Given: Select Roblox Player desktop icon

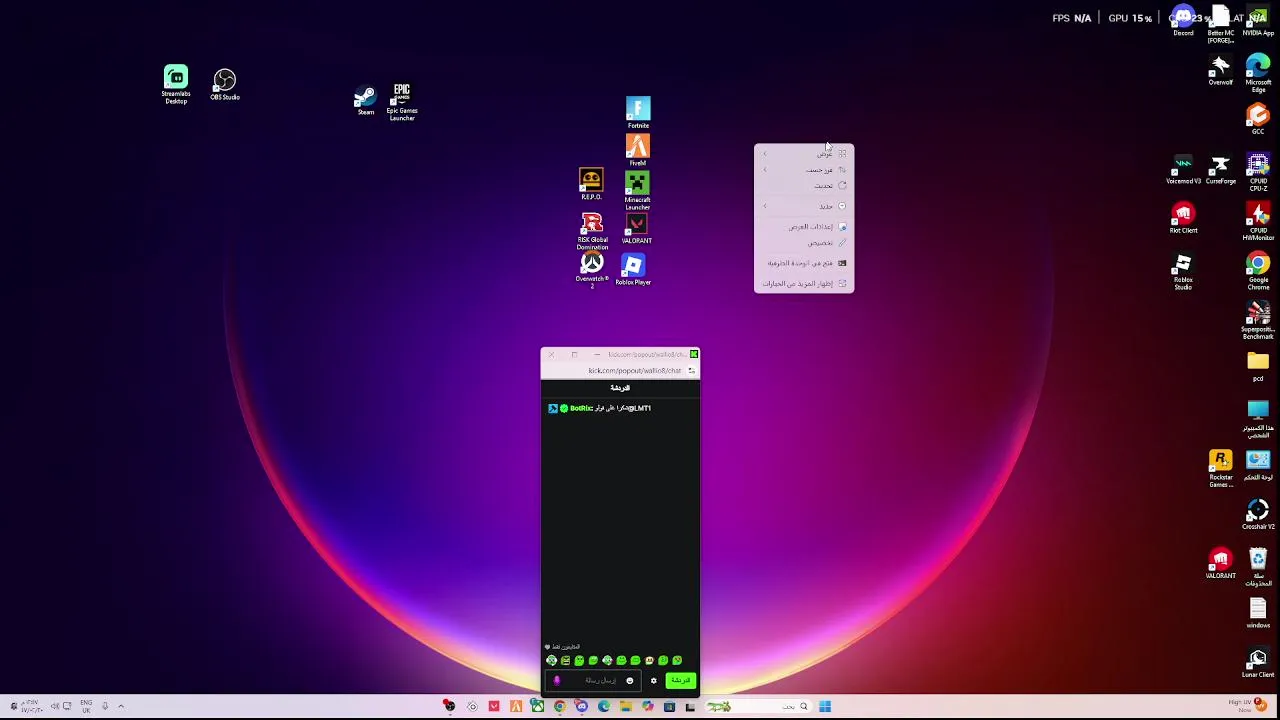Looking at the screenshot, I should (633, 270).
